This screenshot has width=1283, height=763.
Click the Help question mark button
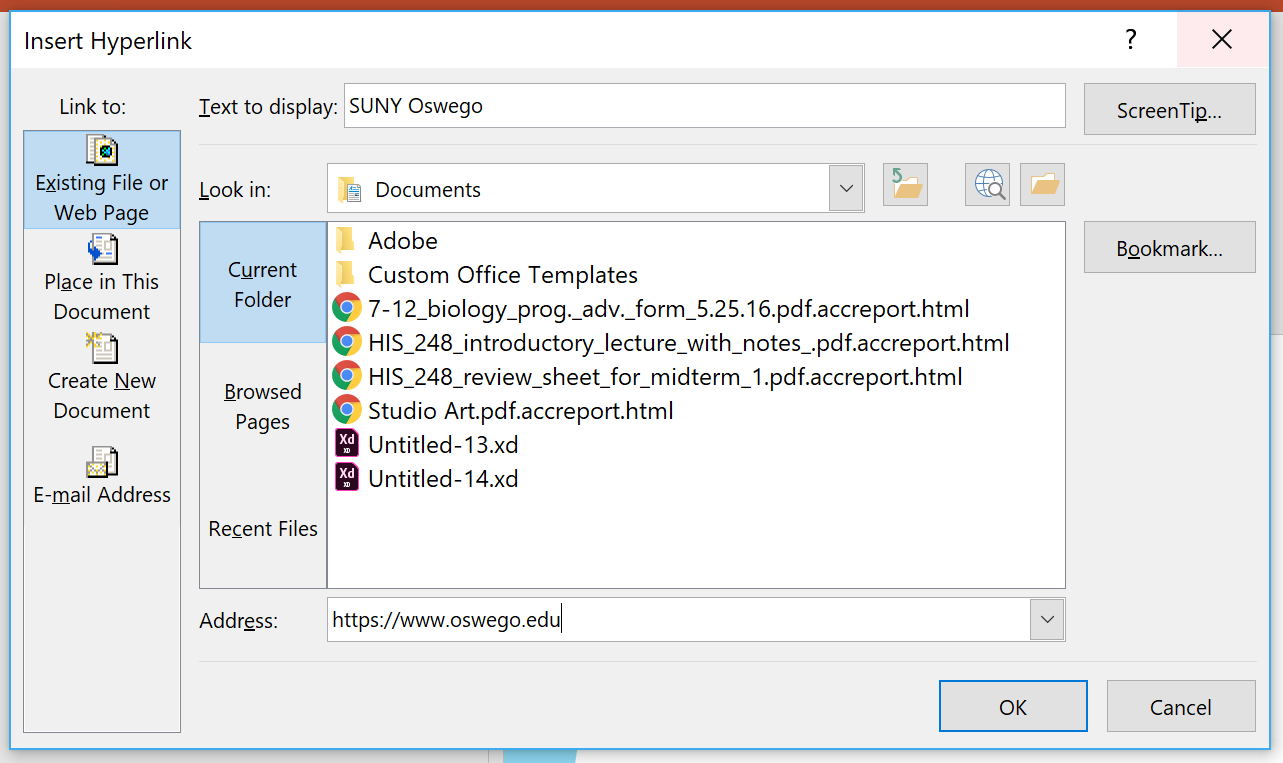(1131, 40)
